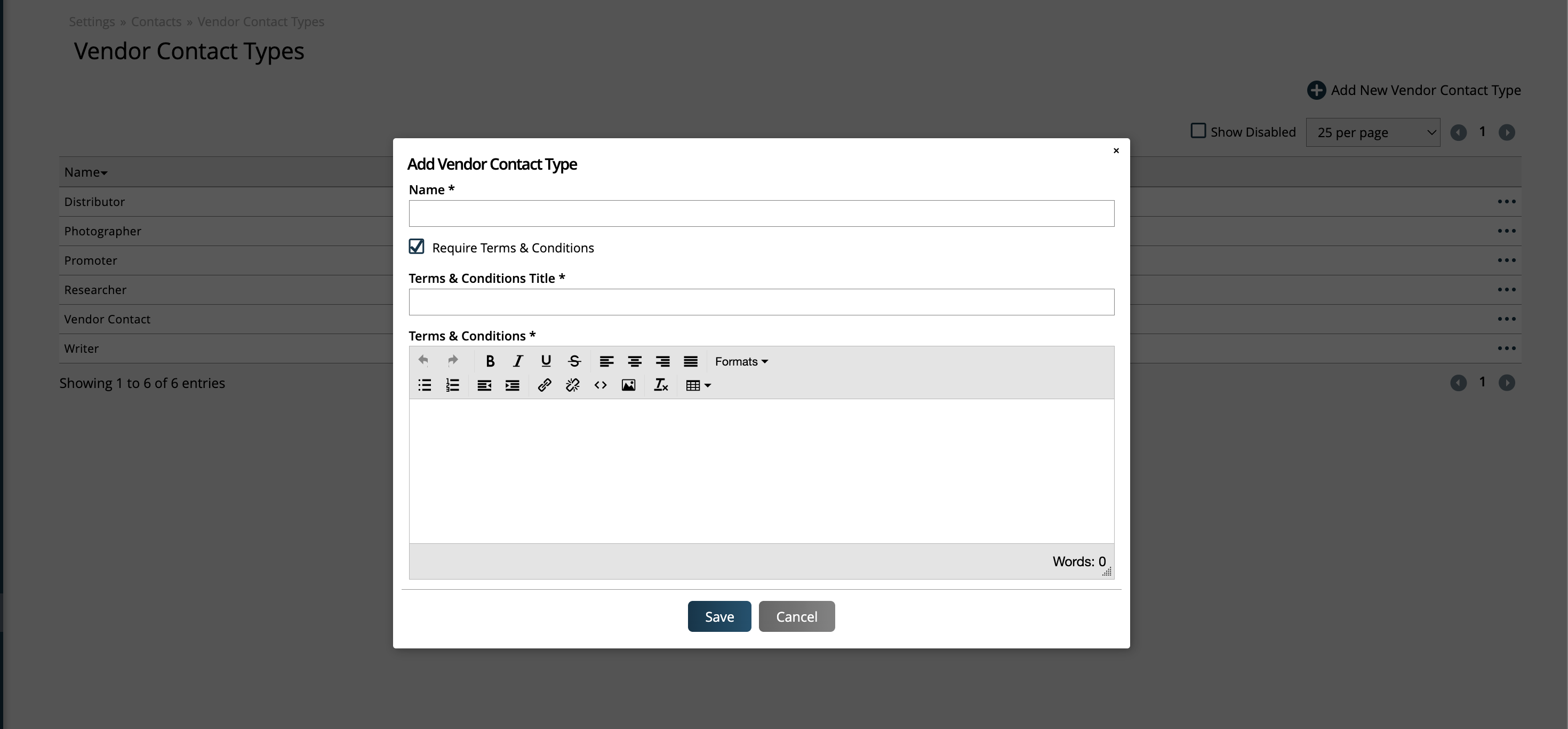Click the Clear formatting icon

tap(661, 385)
